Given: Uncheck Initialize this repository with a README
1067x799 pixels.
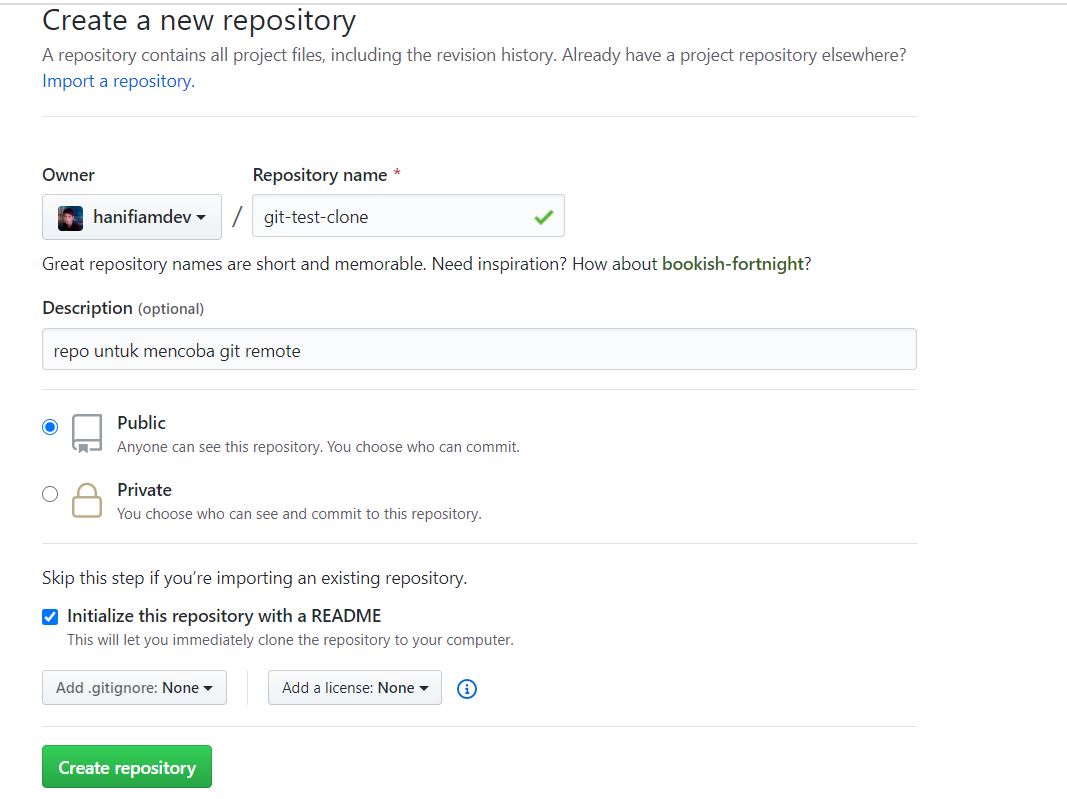Looking at the screenshot, I should 50,617.
